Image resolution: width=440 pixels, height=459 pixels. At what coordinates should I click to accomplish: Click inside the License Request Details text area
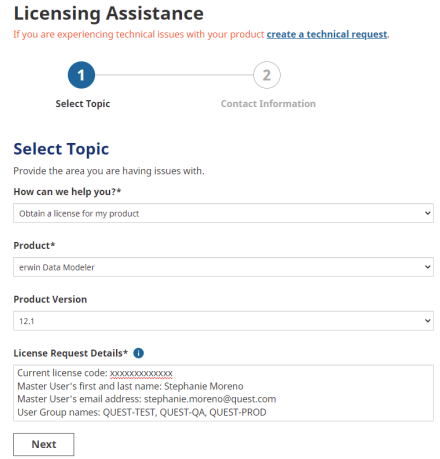[x=223, y=393]
